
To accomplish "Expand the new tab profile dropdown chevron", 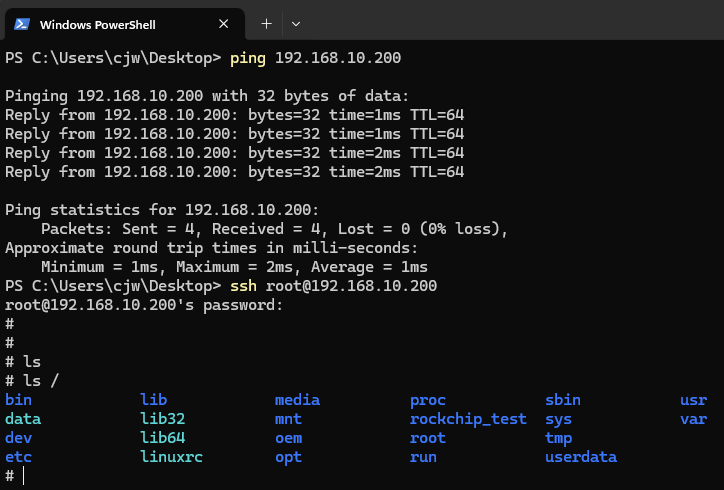I will (296, 23).
